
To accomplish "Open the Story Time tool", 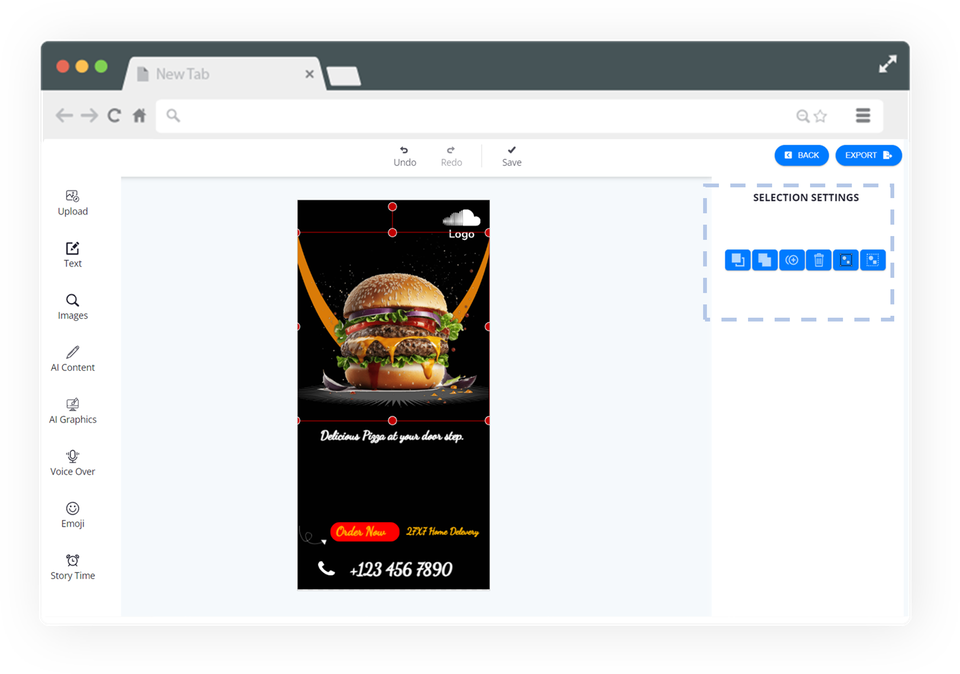I will pos(72,567).
